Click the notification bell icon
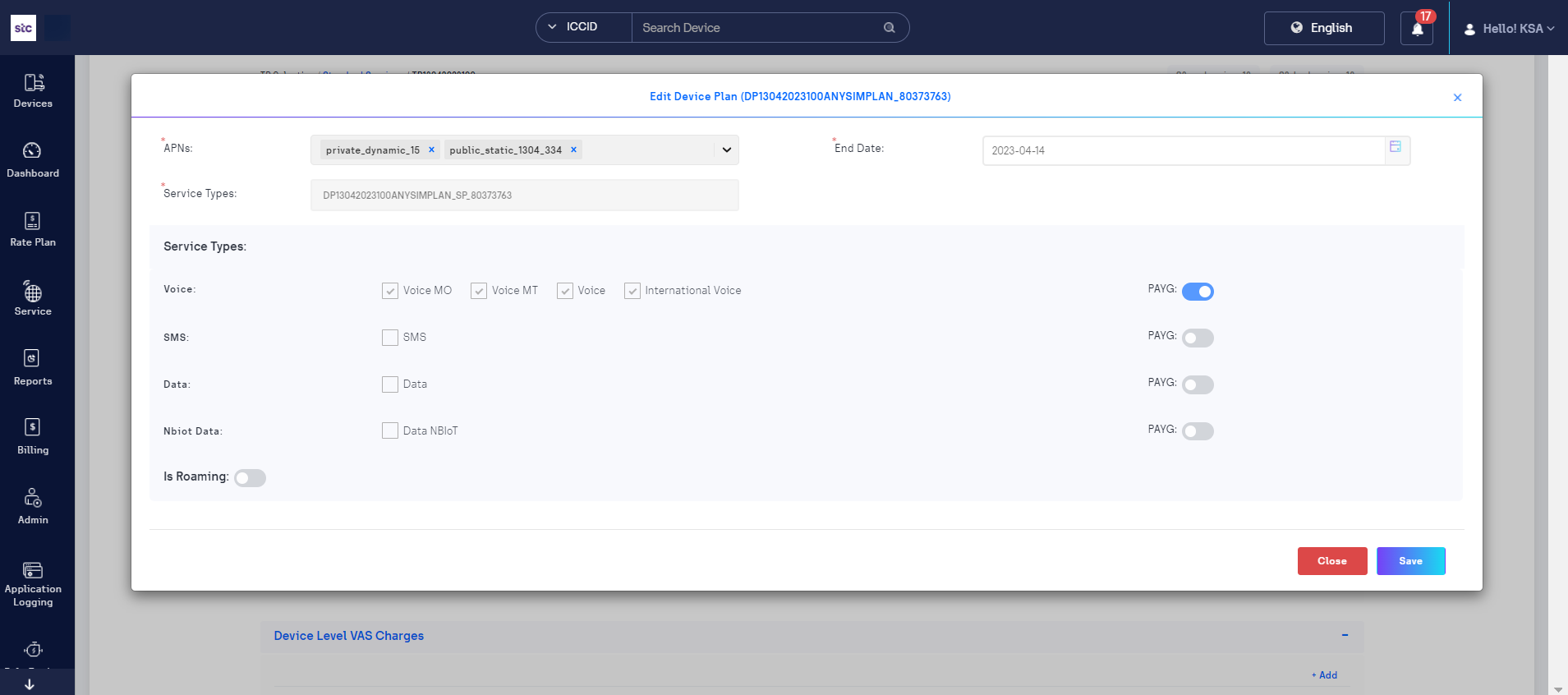The image size is (1568, 695). [x=1417, y=29]
